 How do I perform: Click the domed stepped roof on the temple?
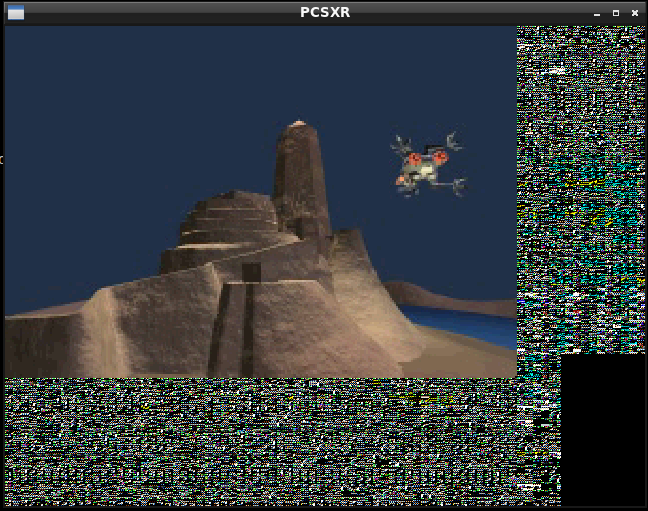[228, 217]
